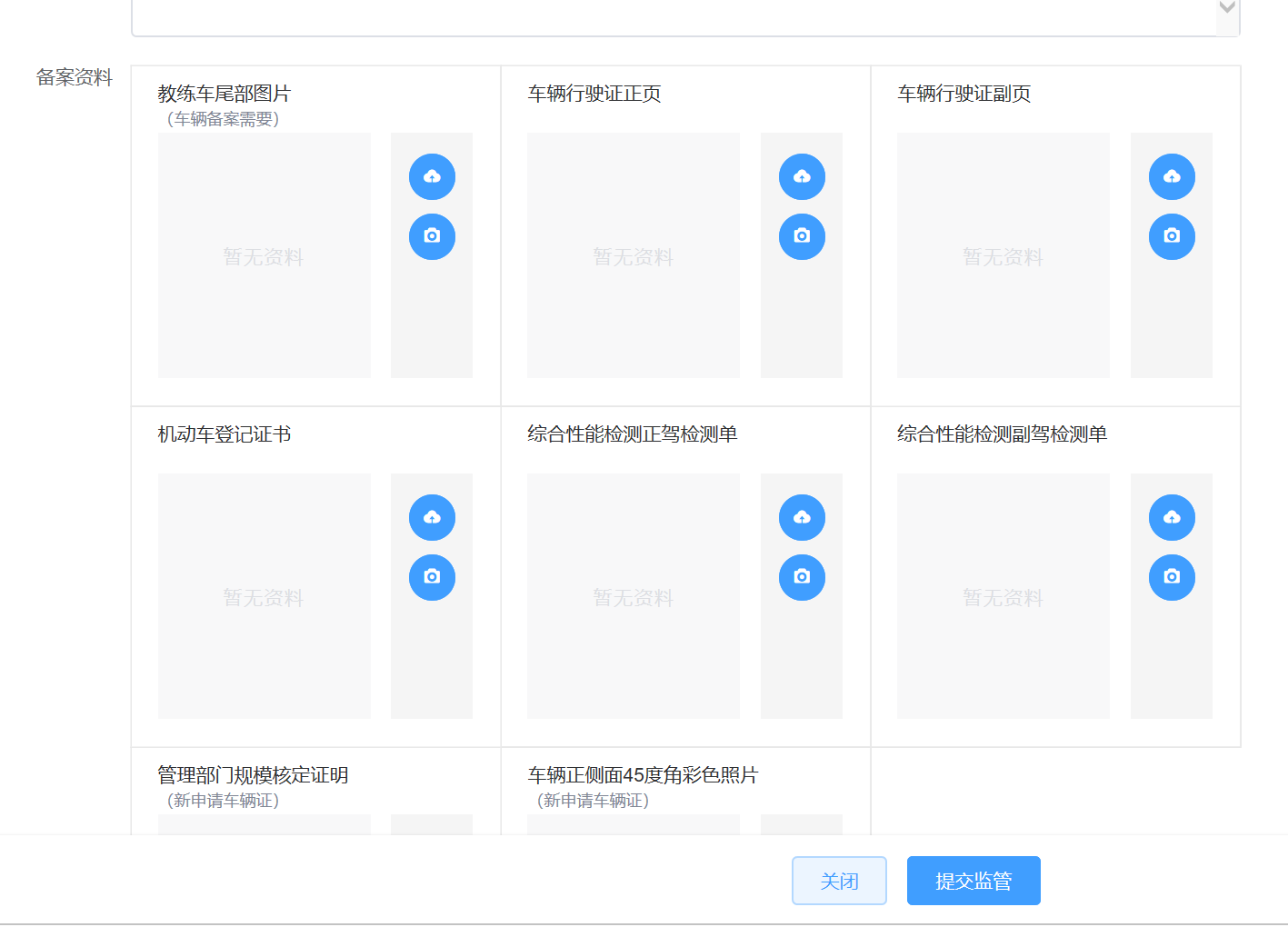The width and height of the screenshot is (1288, 927).
Task: Click the camera icon for 教练车尾部图片
Action: click(432, 236)
